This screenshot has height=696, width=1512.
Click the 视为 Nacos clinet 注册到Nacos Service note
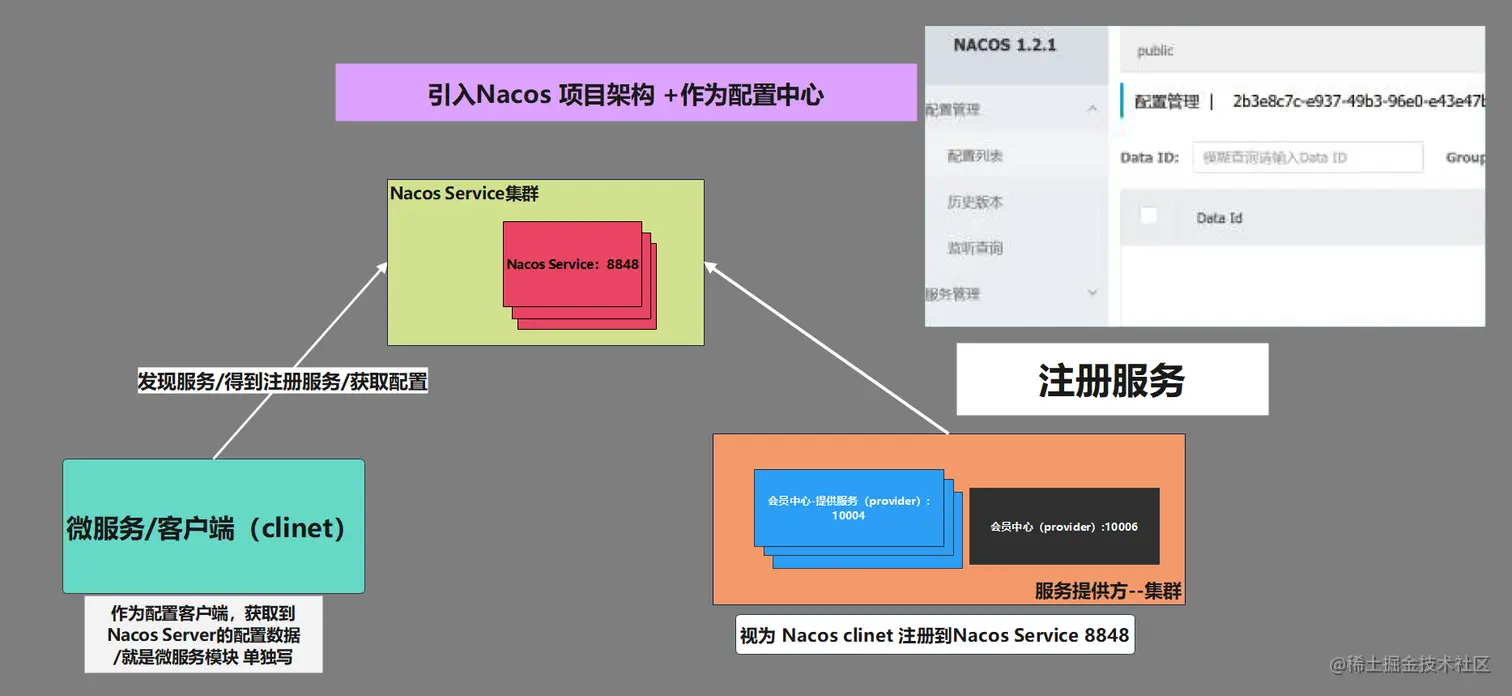935,635
